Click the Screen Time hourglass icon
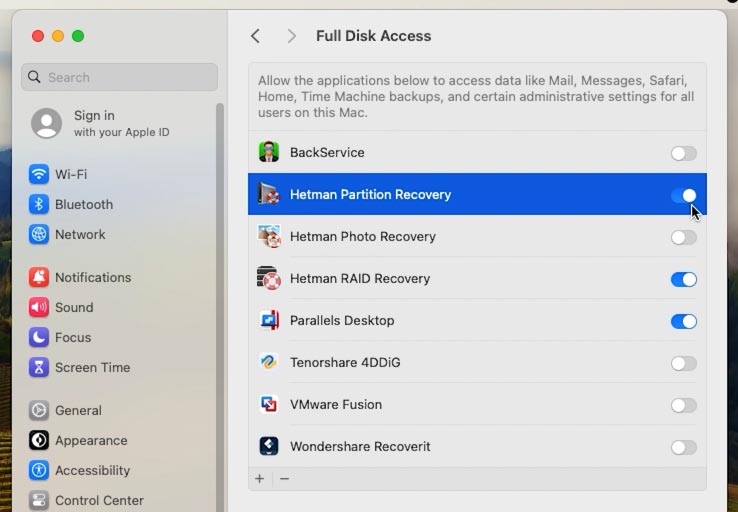This screenshot has width=738, height=512. [x=39, y=367]
